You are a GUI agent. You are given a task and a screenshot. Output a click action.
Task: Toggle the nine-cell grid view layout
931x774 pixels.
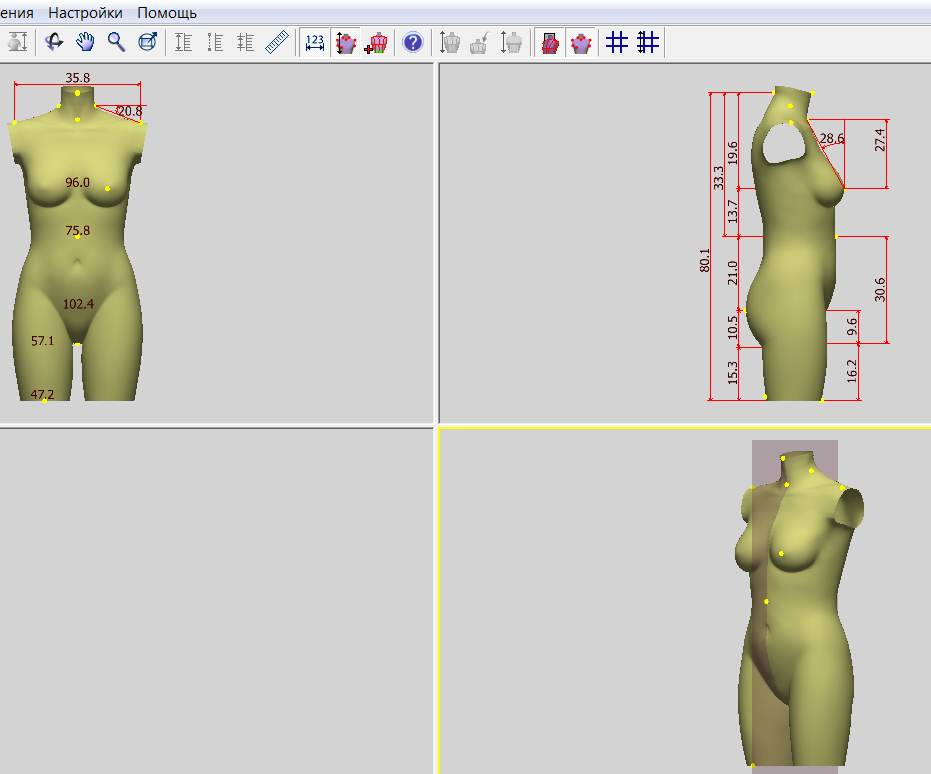(648, 42)
